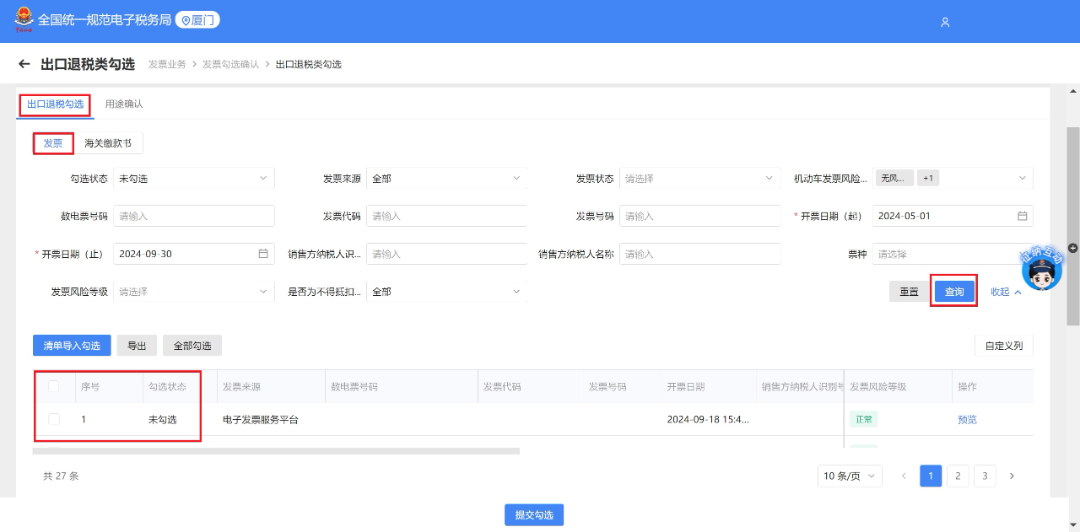Focus the 数电票号码 input field
The width and height of the screenshot is (1080, 532).
[194, 216]
